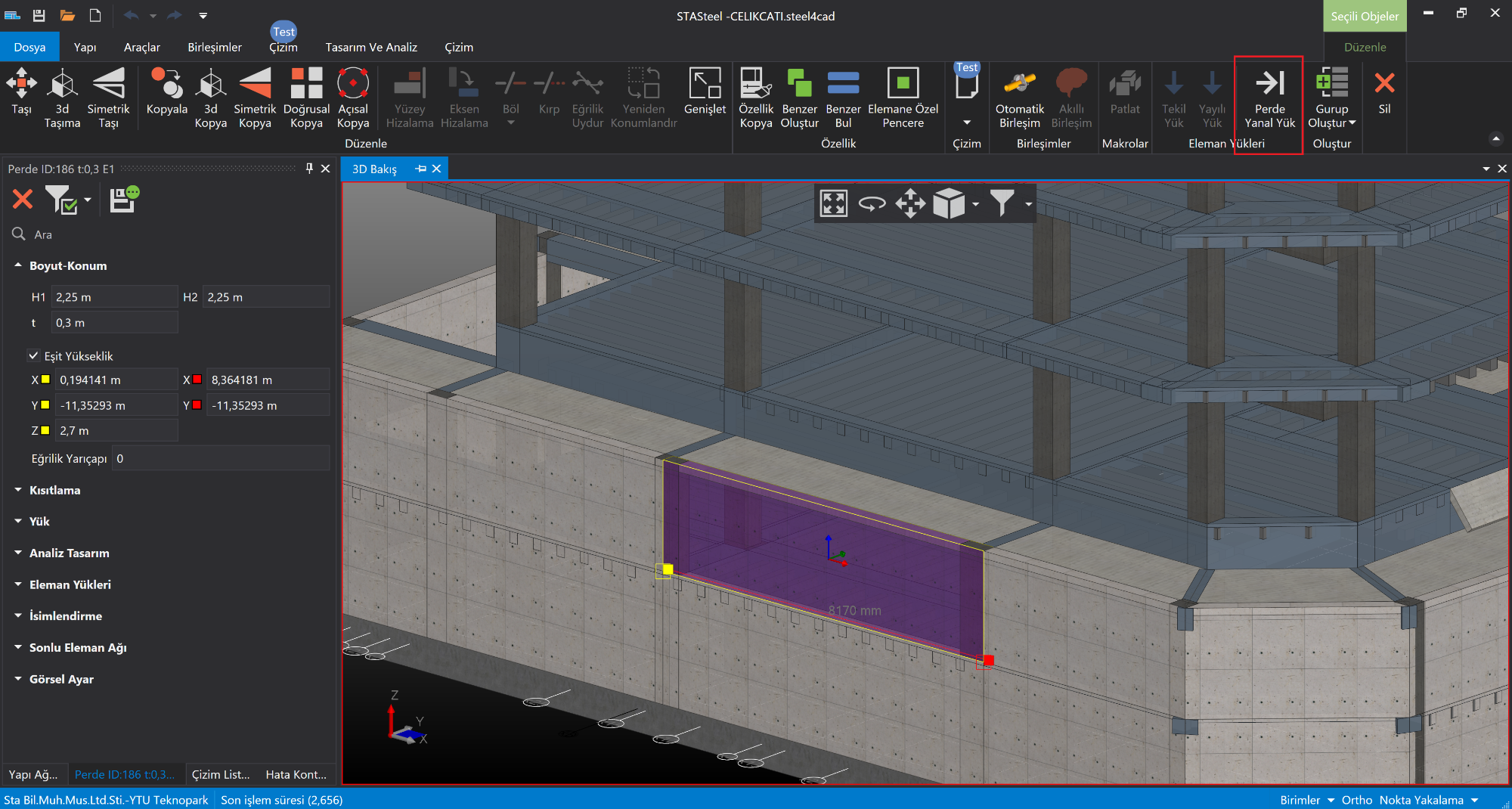
Task: Expand the Kısıtlama section
Action: tap(54, 490)
